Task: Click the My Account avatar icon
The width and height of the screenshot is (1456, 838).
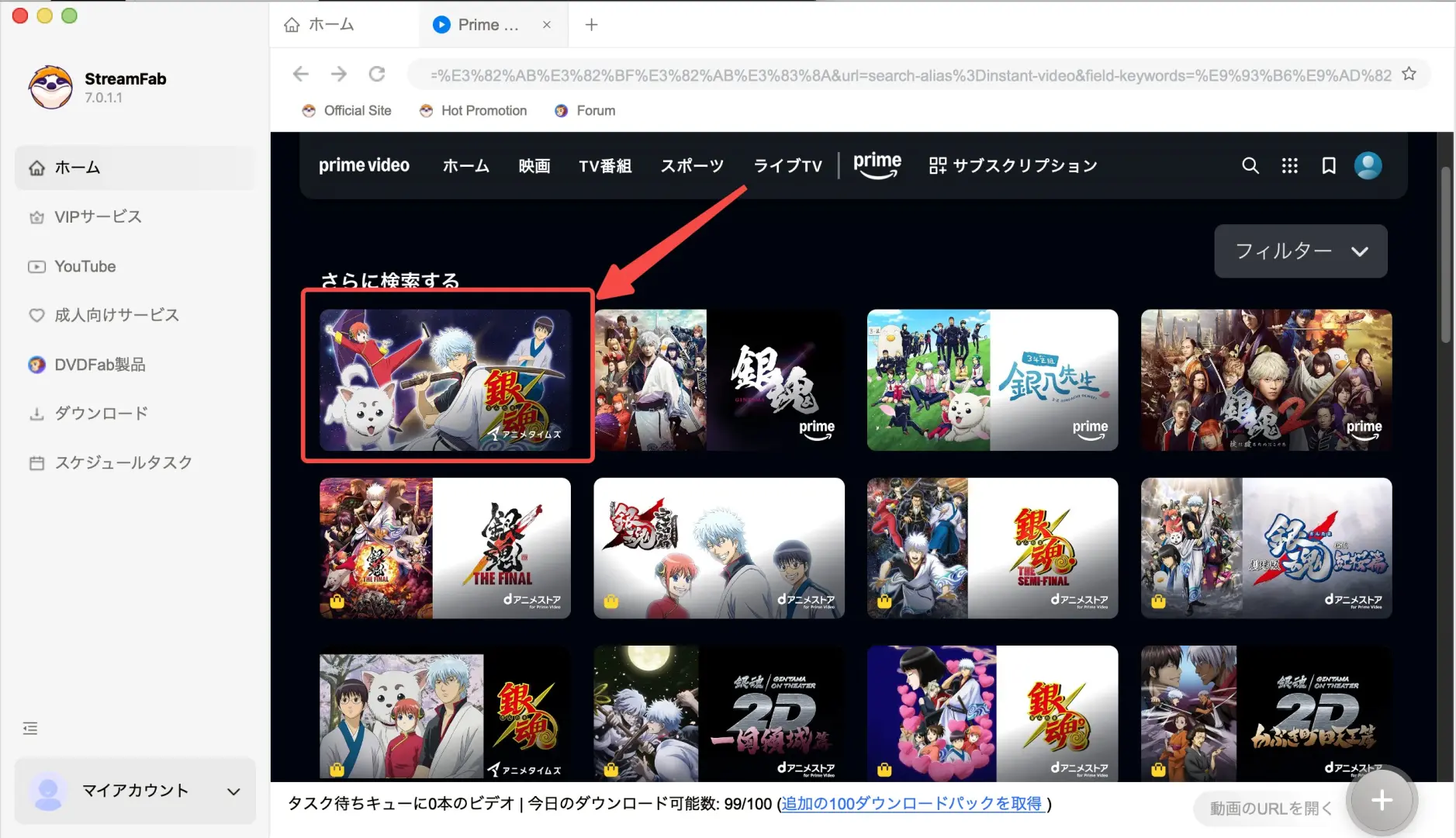Action: point(48,791)
